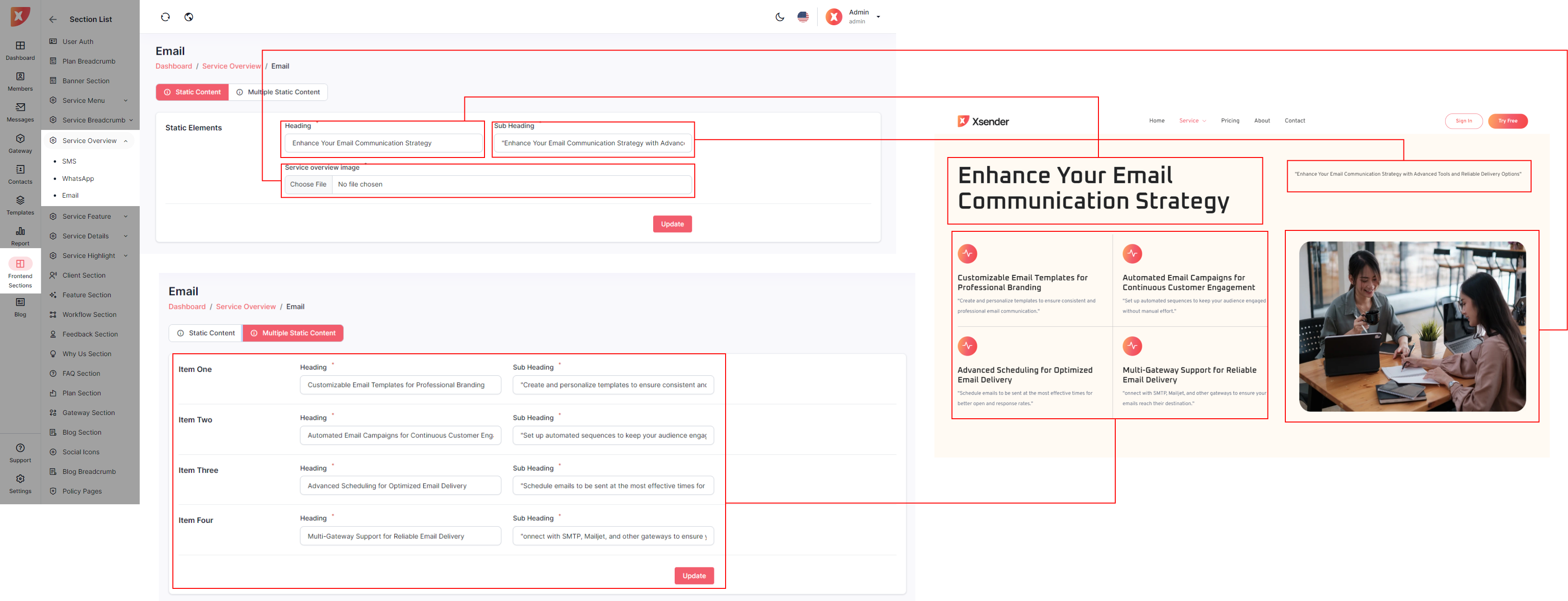Collapse the Service Overview section
This screenshot has height=601, width=1568.
click(90, 141)
